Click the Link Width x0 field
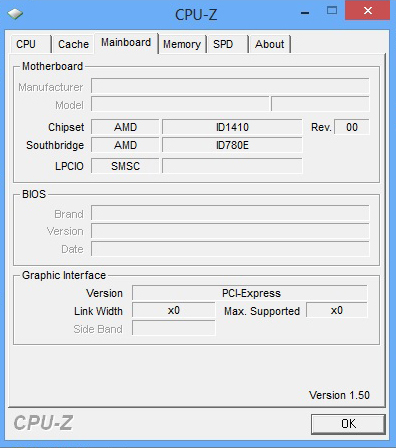Viewport: 396px width, 448px height. point(174,311)
